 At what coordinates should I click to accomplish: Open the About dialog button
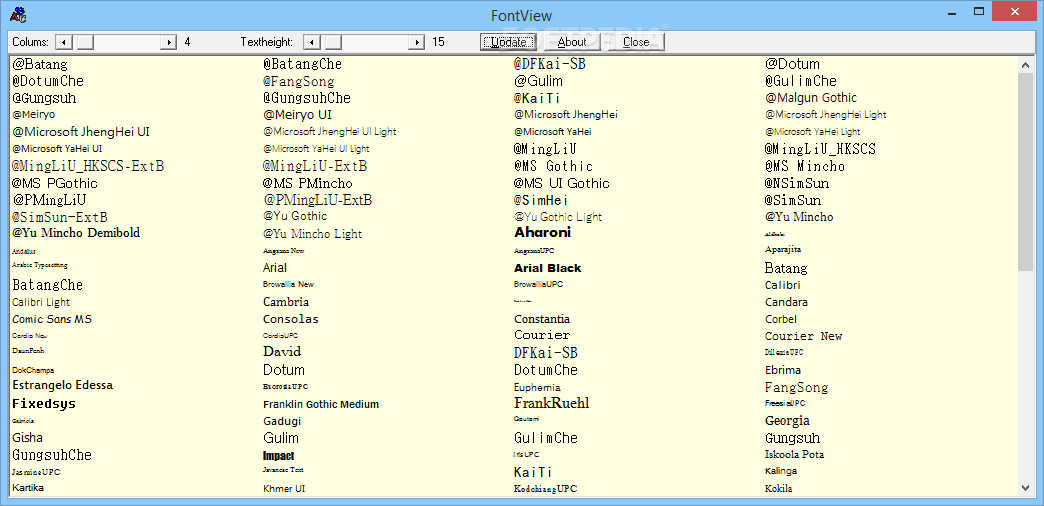pyautogui.click(x=572, y=42)
